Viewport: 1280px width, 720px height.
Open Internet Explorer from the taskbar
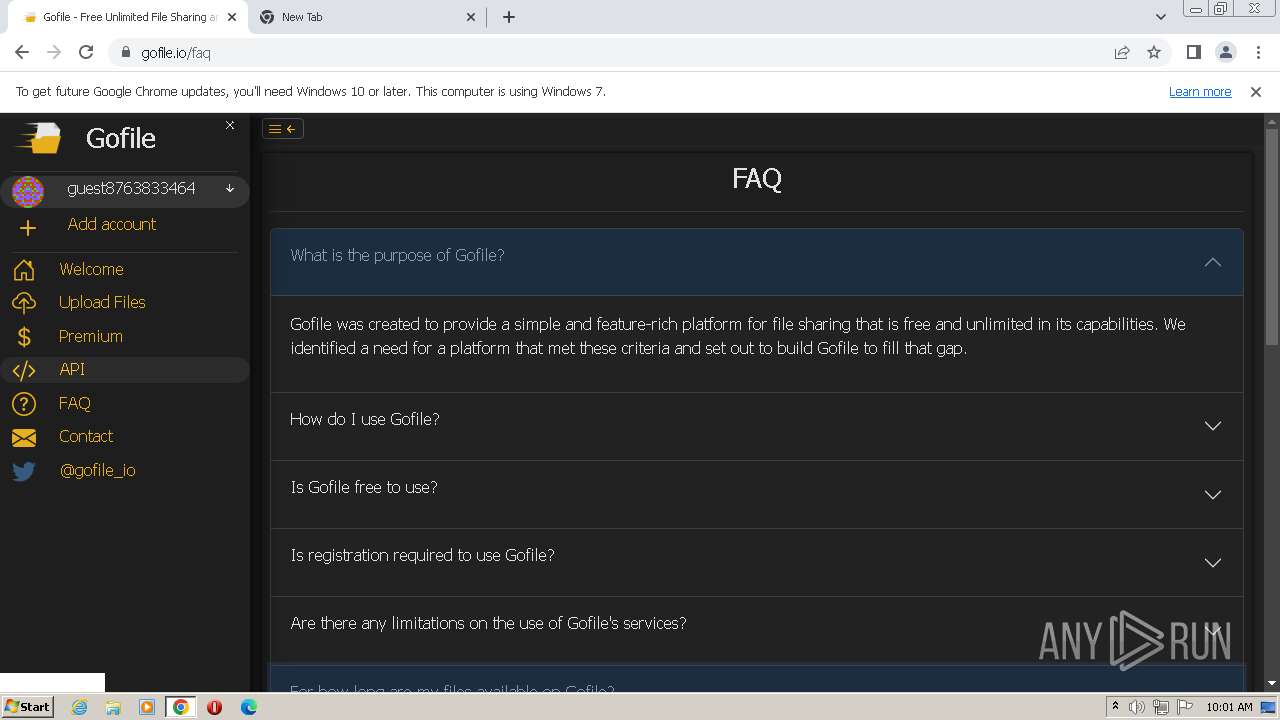(79, 707)
